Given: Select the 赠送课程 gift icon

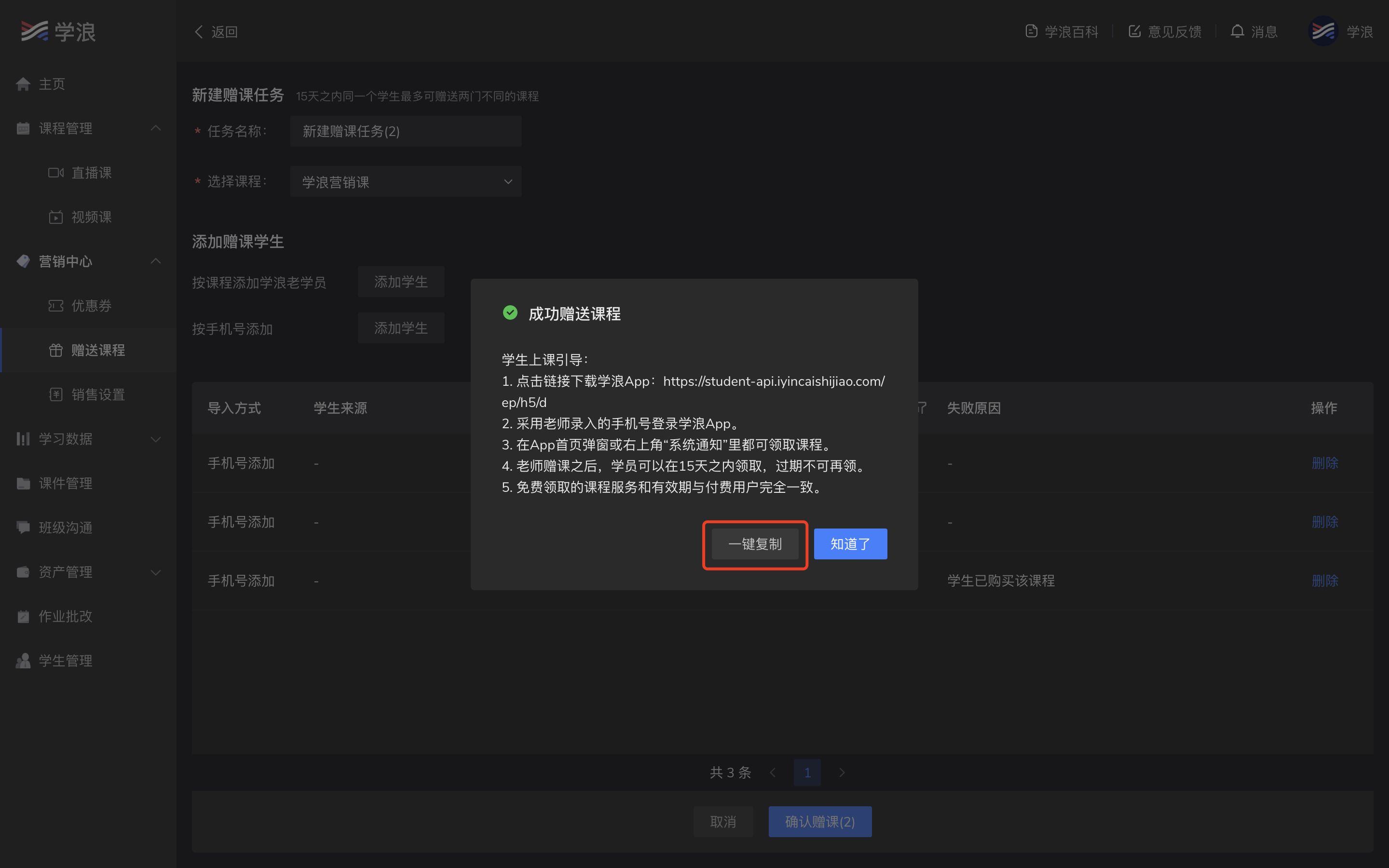Looking at the screenshot, I should pyautogui.click(x=55, y=350).
